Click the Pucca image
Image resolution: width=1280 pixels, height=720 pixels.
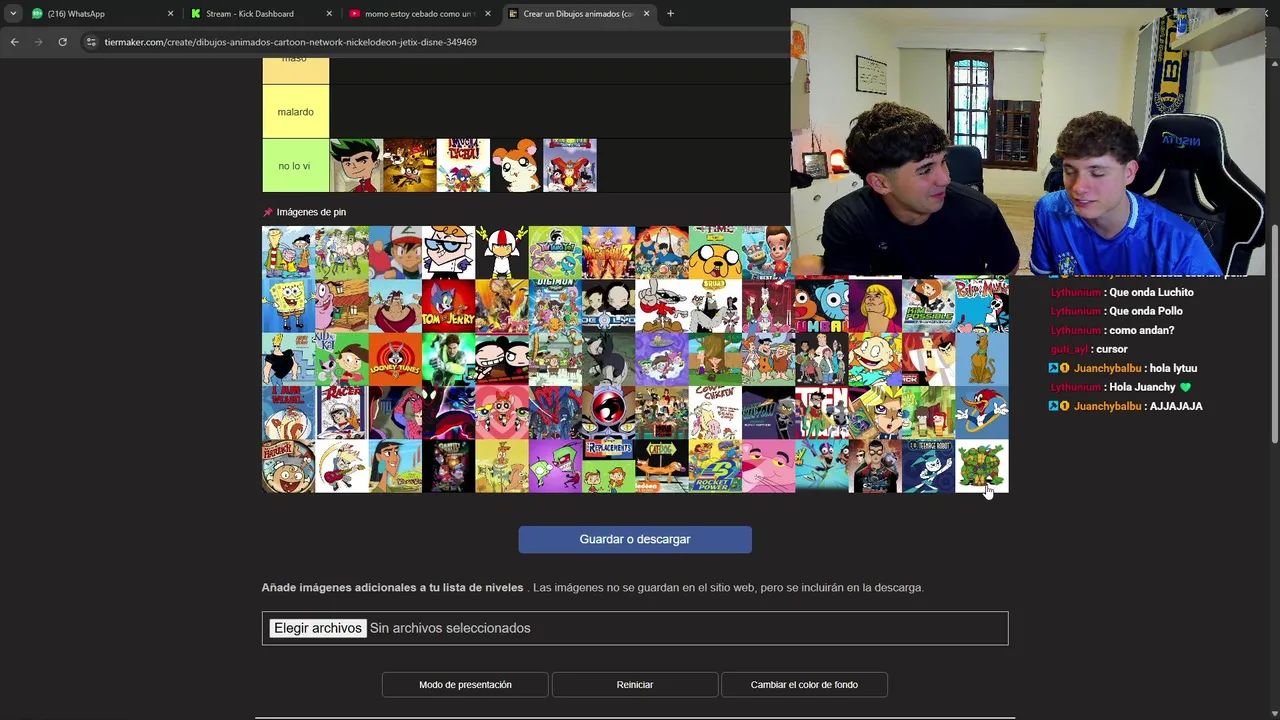pos(502,359)
